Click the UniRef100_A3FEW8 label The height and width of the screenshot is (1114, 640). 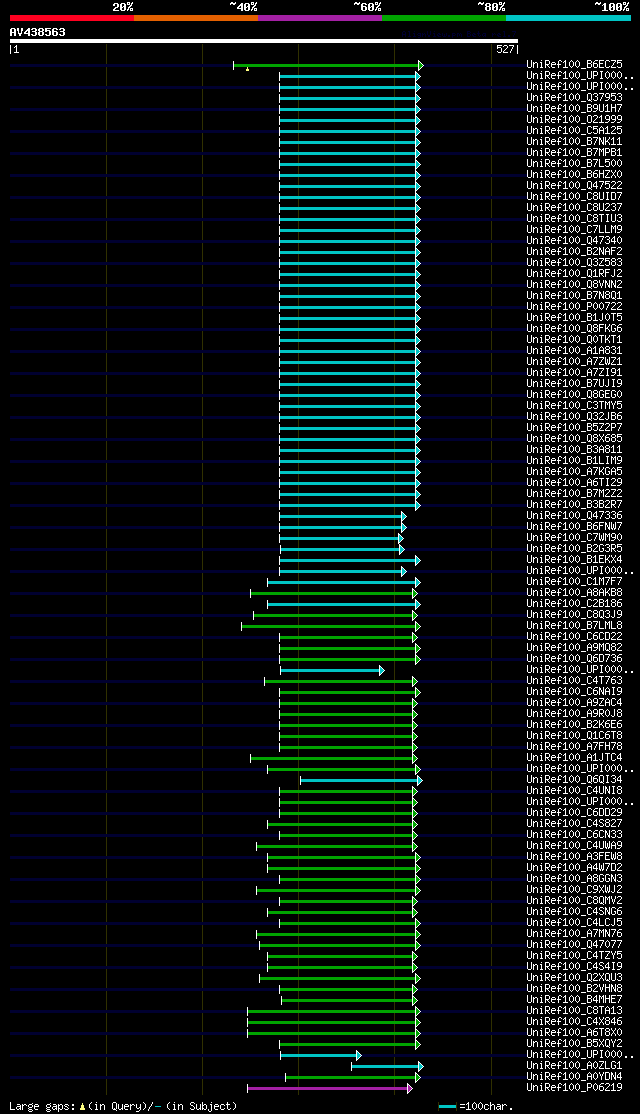pyautogui.click(x=575, y=858)
